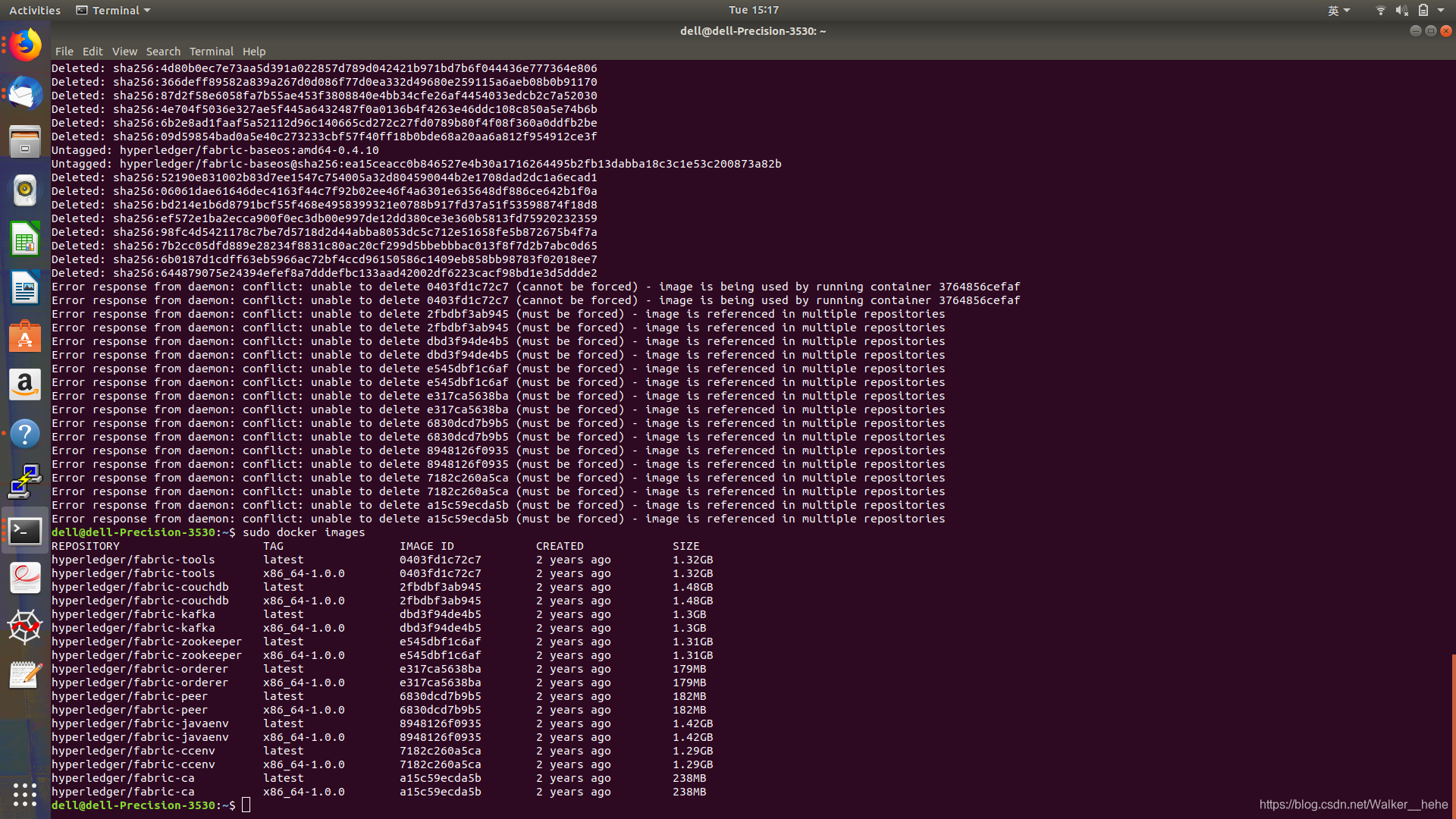Open the Wi-Fi network indicator
The image size is (1456, 819).
coord(1380,10)
